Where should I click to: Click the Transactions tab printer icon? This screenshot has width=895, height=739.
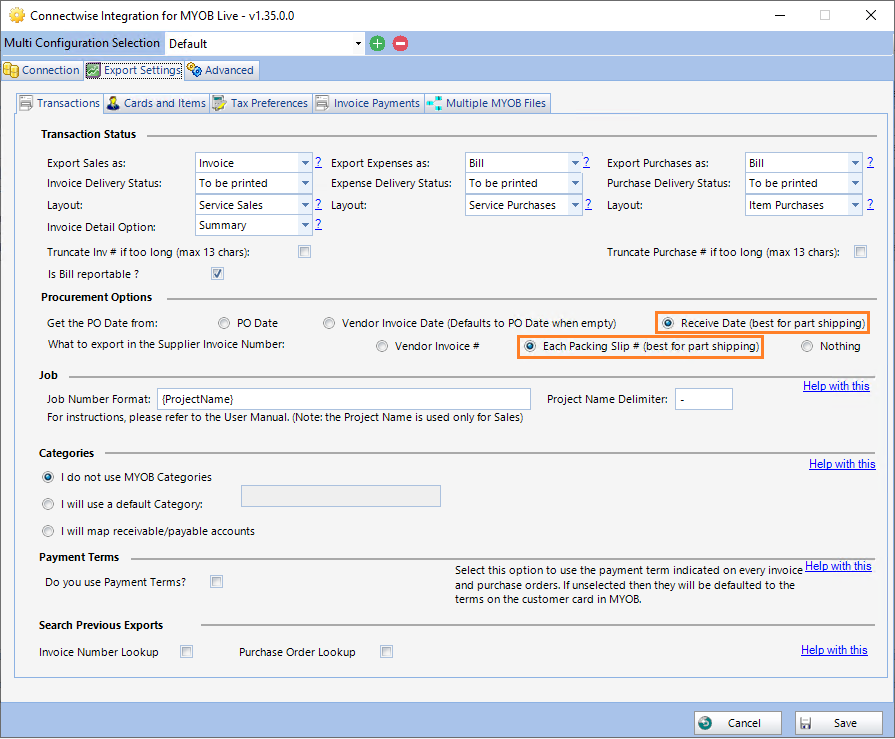(26, 103)
